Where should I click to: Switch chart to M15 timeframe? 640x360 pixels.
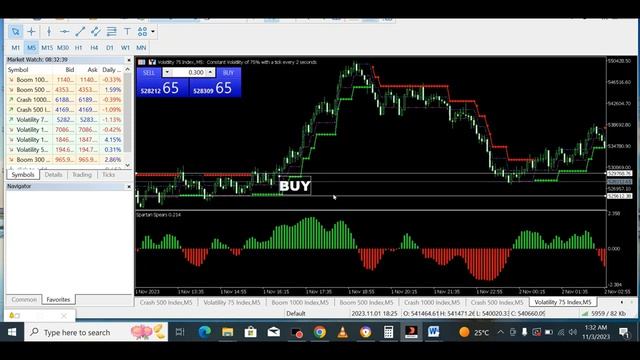click(47, 48)
